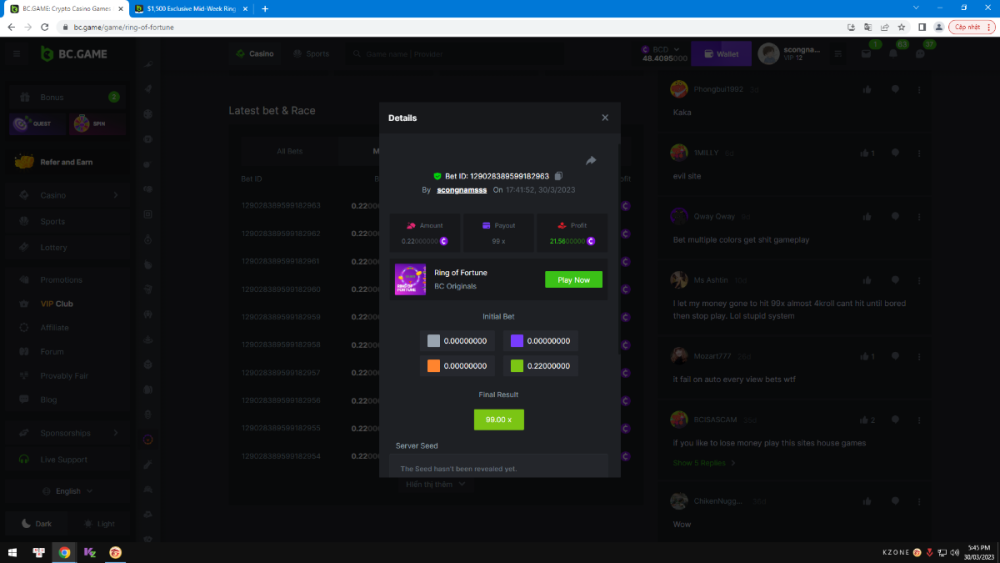
Task: Close the bet Details dialog
Action: point(604,118)
